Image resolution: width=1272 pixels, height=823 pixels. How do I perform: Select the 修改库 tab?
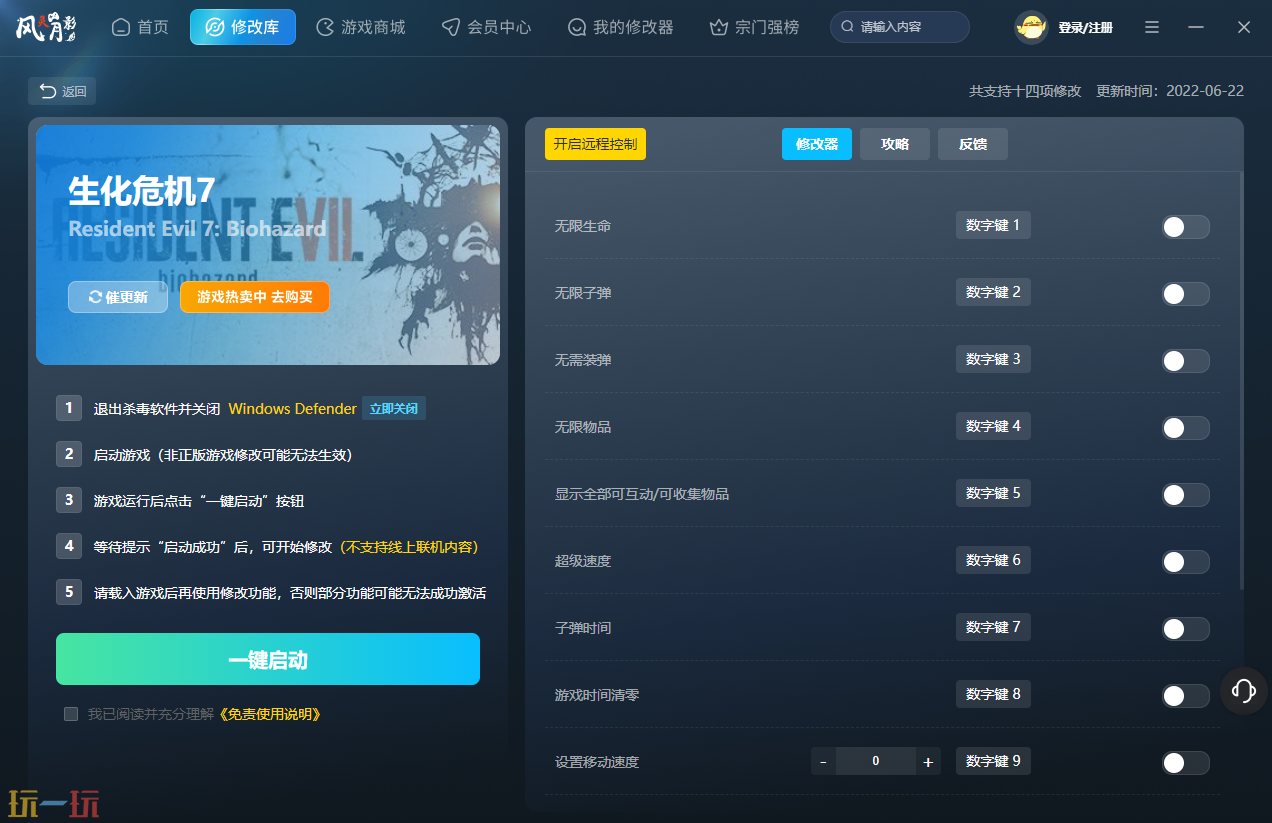(243, 27)
